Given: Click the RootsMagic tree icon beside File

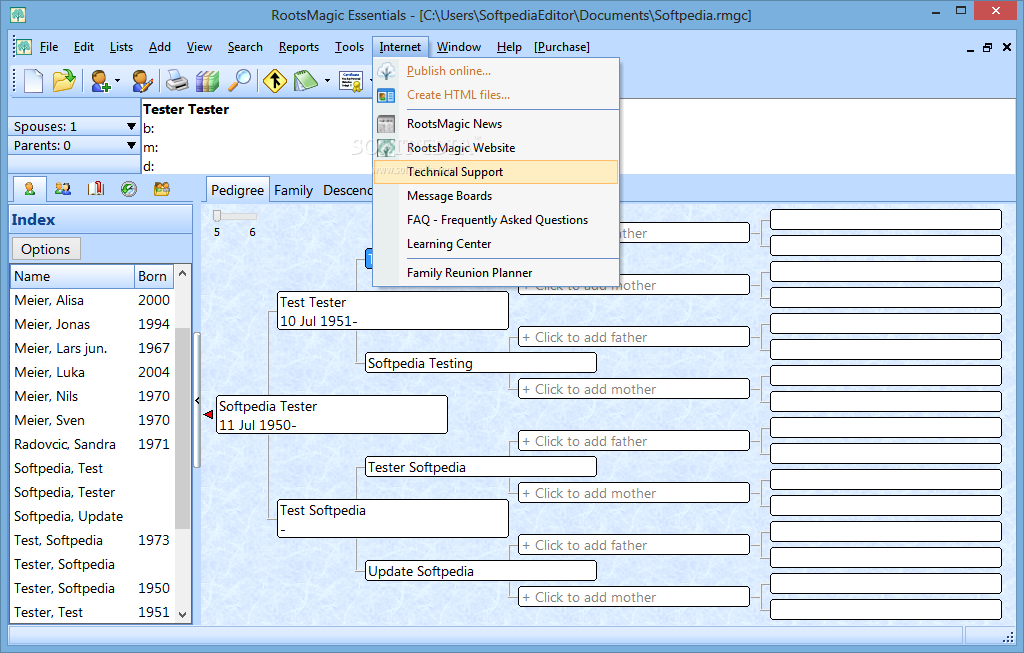Looking at the screenshot, I should pyautogui.click(x=24, y=47).
